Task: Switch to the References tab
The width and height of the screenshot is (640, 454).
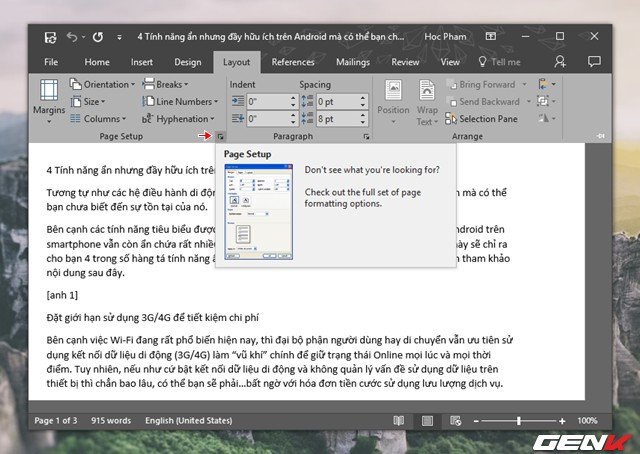Action: click(293, 62)
